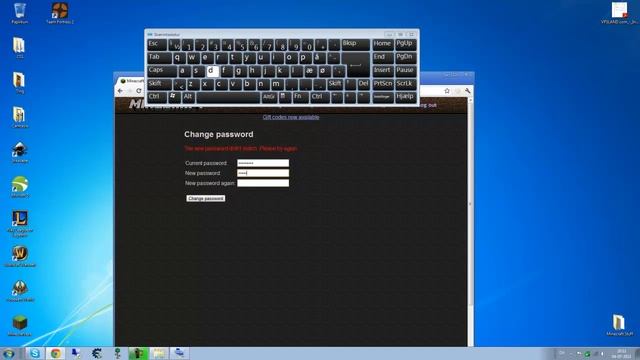The image size is (640, 360).
Task: Reload the Minecraft page in browser
Action: pyautogui.click(x=139, y=91)
